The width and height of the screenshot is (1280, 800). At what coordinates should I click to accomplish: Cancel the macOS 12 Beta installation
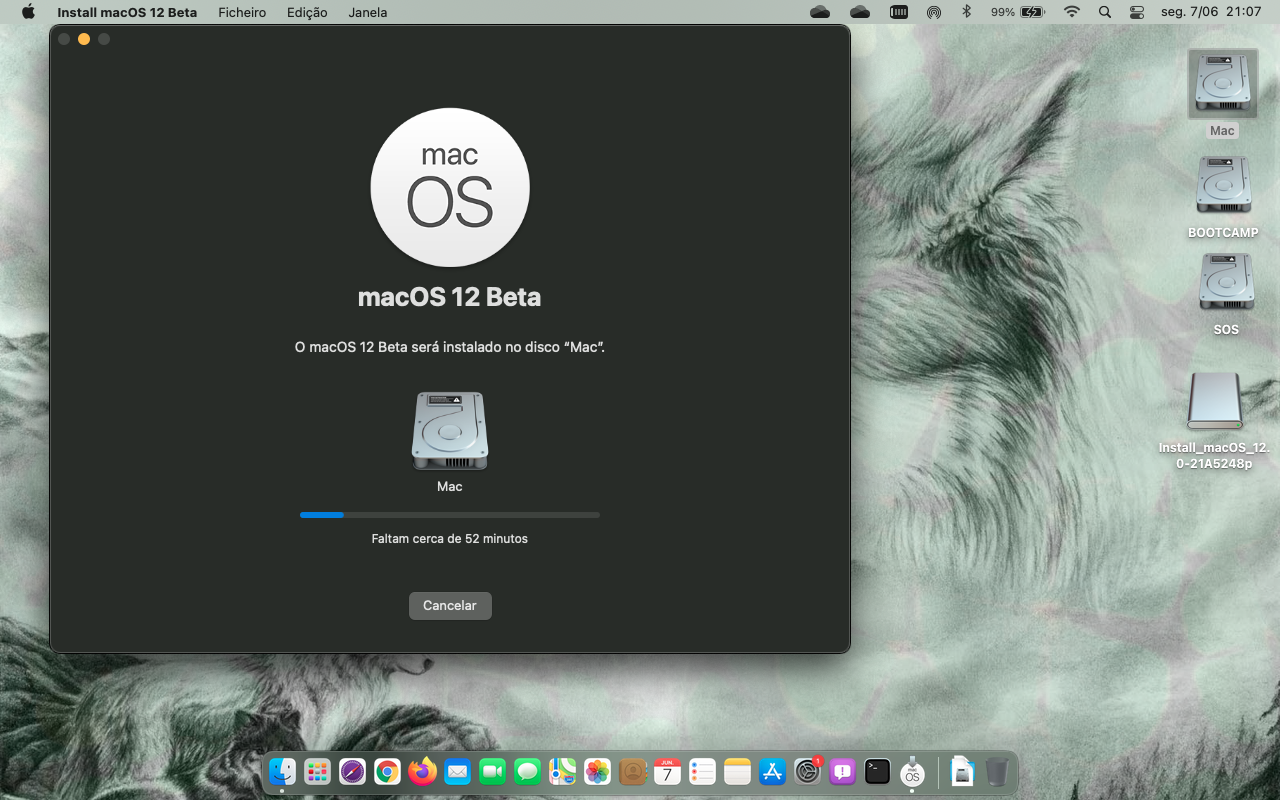[450, 605]
